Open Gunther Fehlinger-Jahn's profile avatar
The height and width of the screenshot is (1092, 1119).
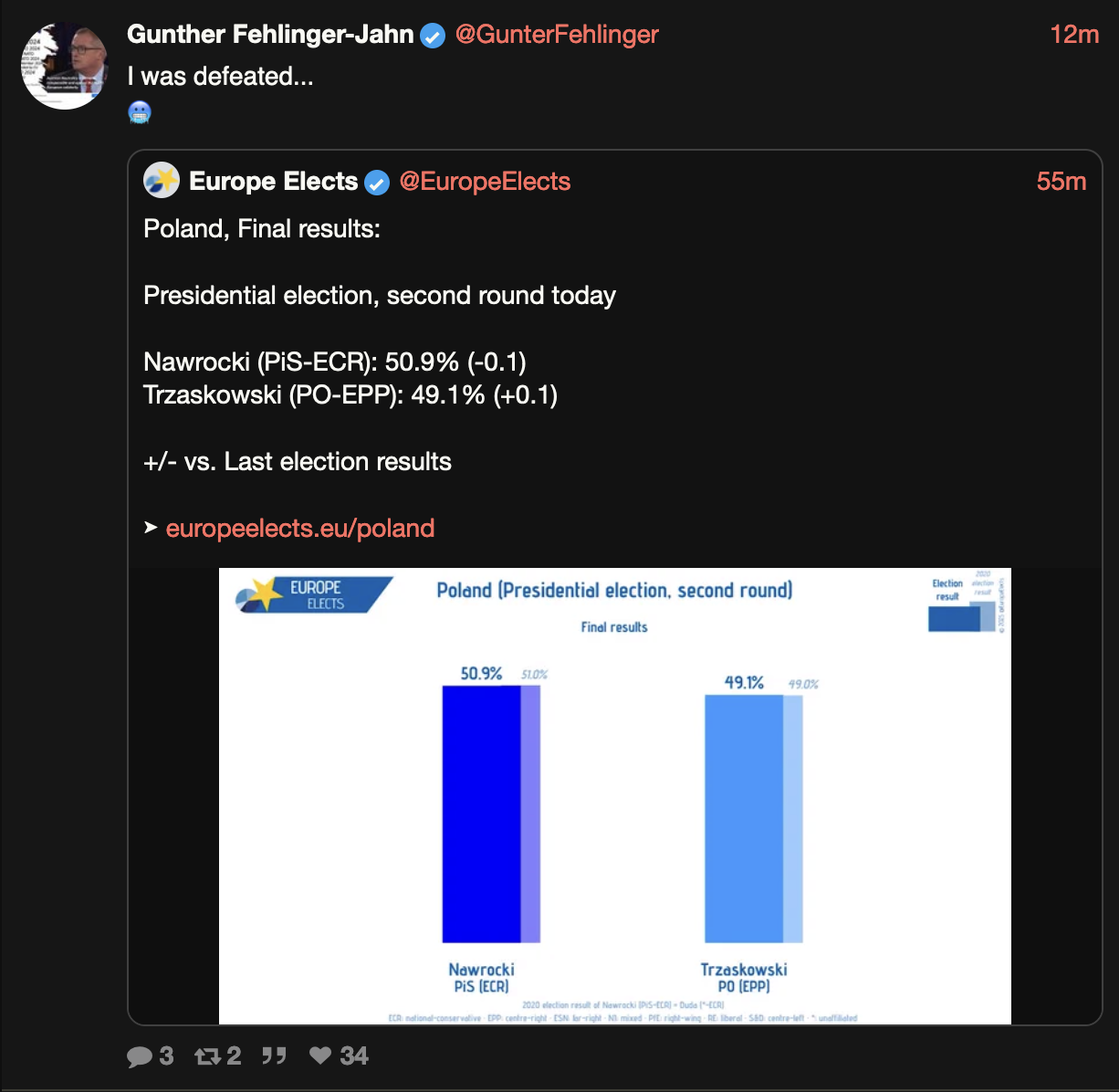tap(65, 66)
